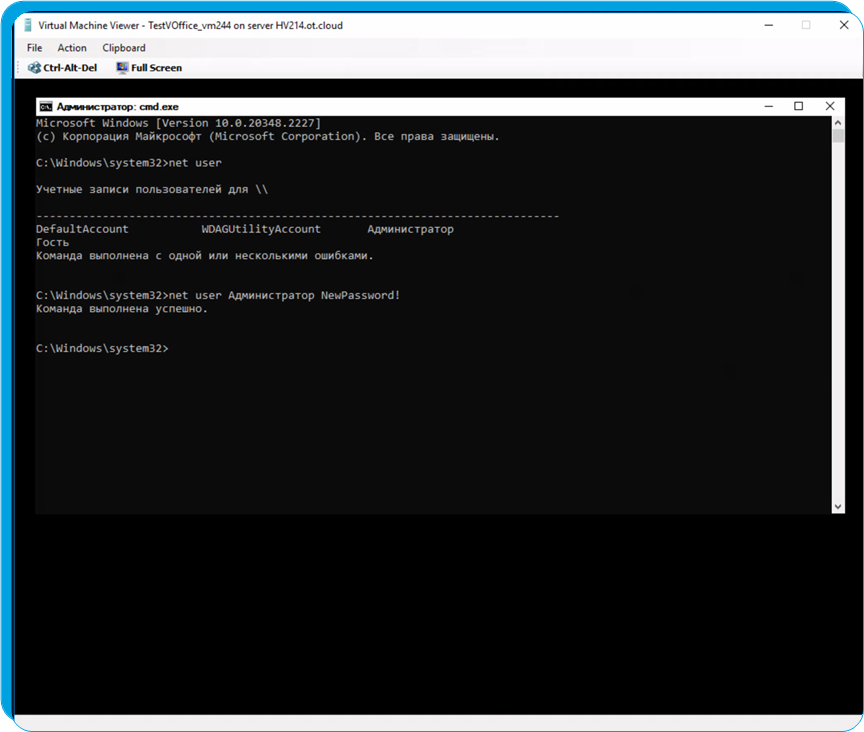This screenshot has height=732, width=864.
Task: Click the cmd scrollbar up arrow
Action: coord(838,122)
